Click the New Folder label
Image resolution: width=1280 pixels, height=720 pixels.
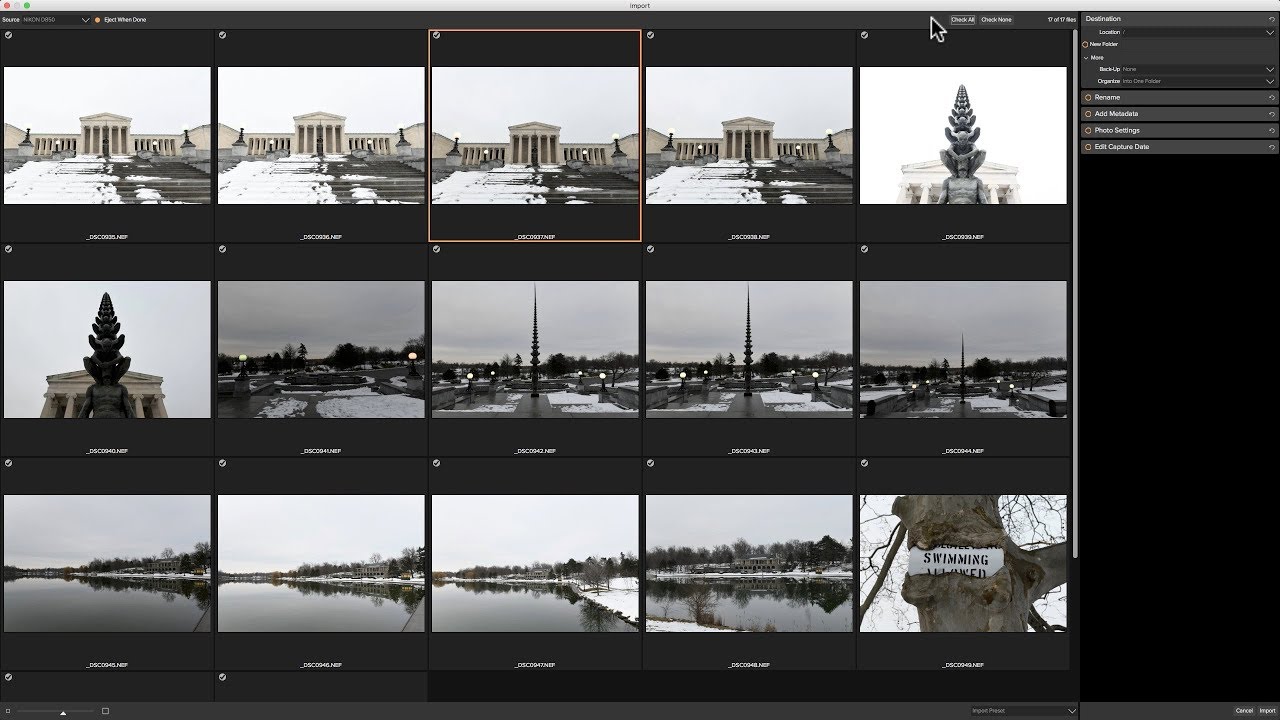pos(1104,44)
